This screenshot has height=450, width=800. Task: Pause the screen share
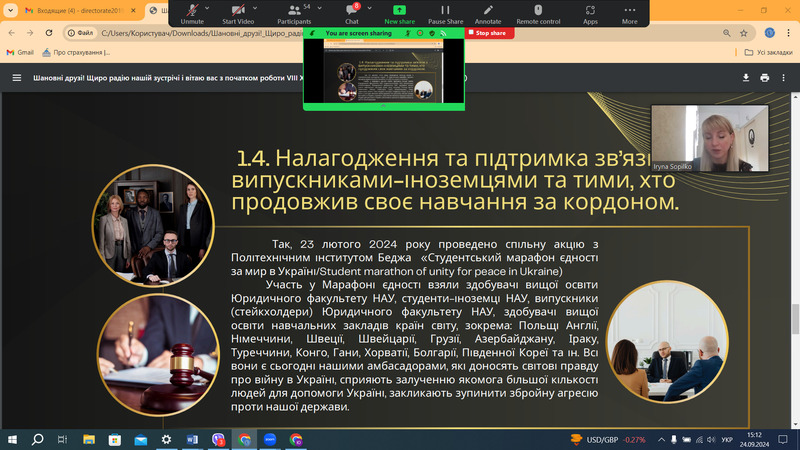(445, 12)
